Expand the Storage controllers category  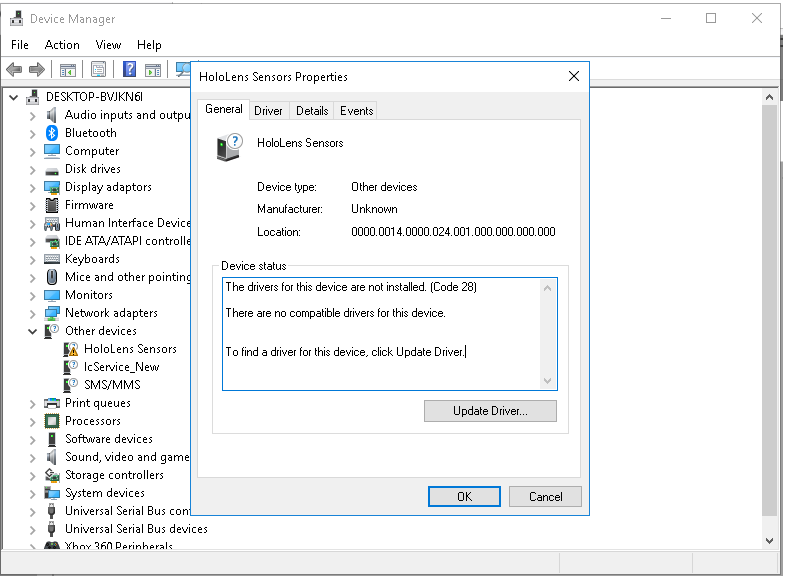33,476
